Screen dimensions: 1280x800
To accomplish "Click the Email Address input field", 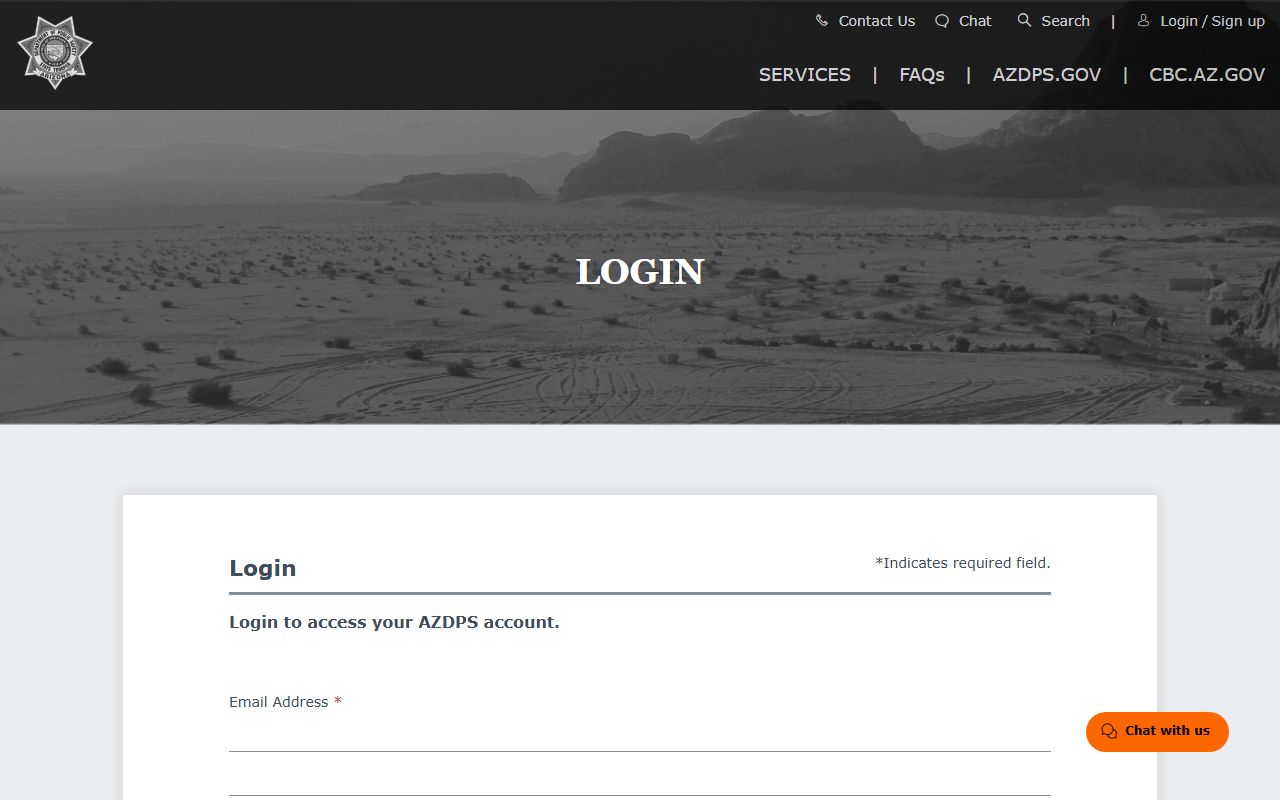I will (640, 734).
